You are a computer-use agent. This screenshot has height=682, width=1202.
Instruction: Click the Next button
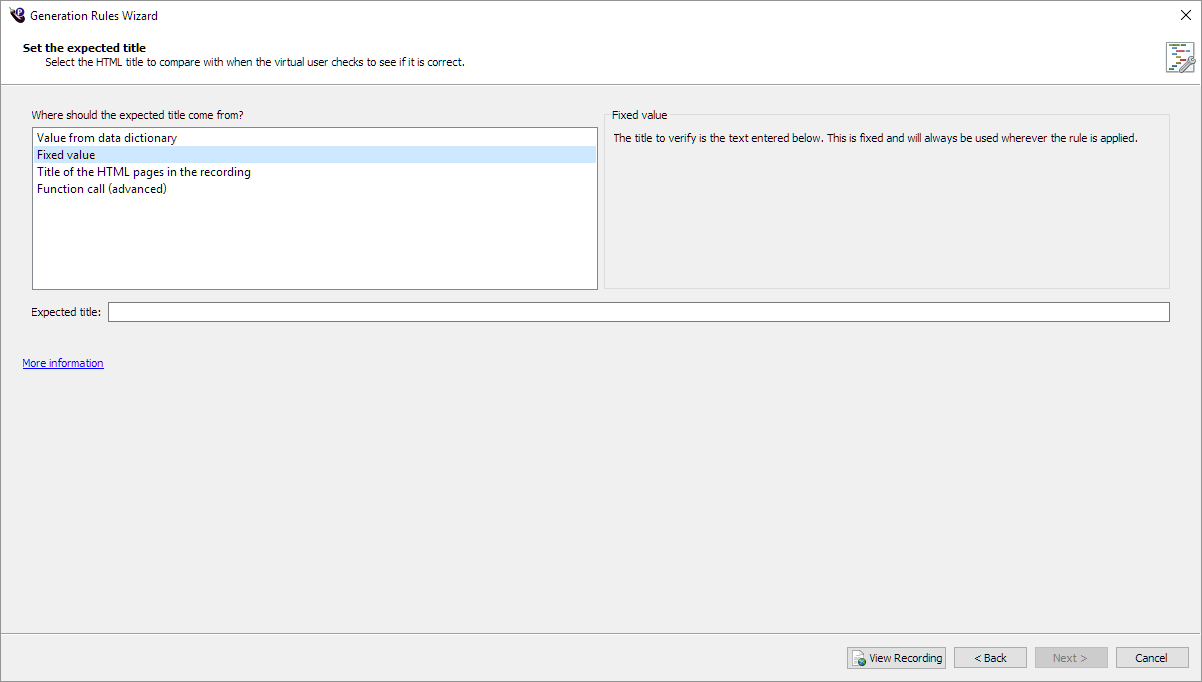[1070, 658]
